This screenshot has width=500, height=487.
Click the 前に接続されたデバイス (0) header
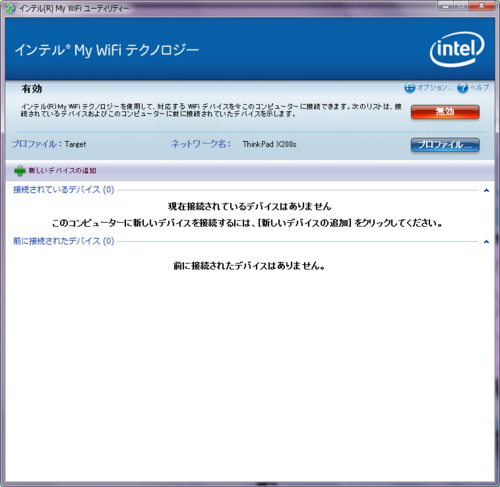pos(64,241)
